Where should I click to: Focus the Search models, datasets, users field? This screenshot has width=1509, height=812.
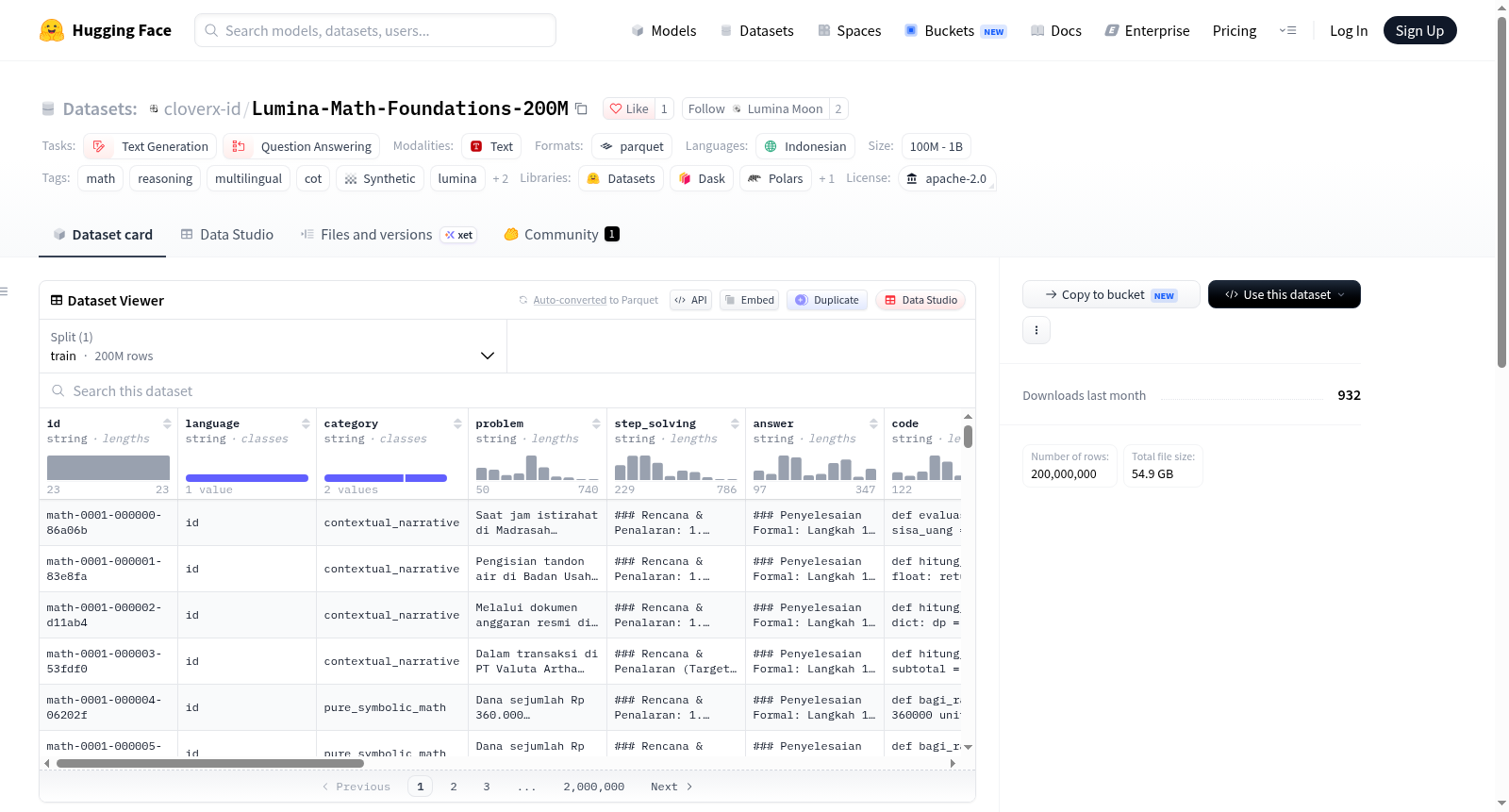point(375,30)
